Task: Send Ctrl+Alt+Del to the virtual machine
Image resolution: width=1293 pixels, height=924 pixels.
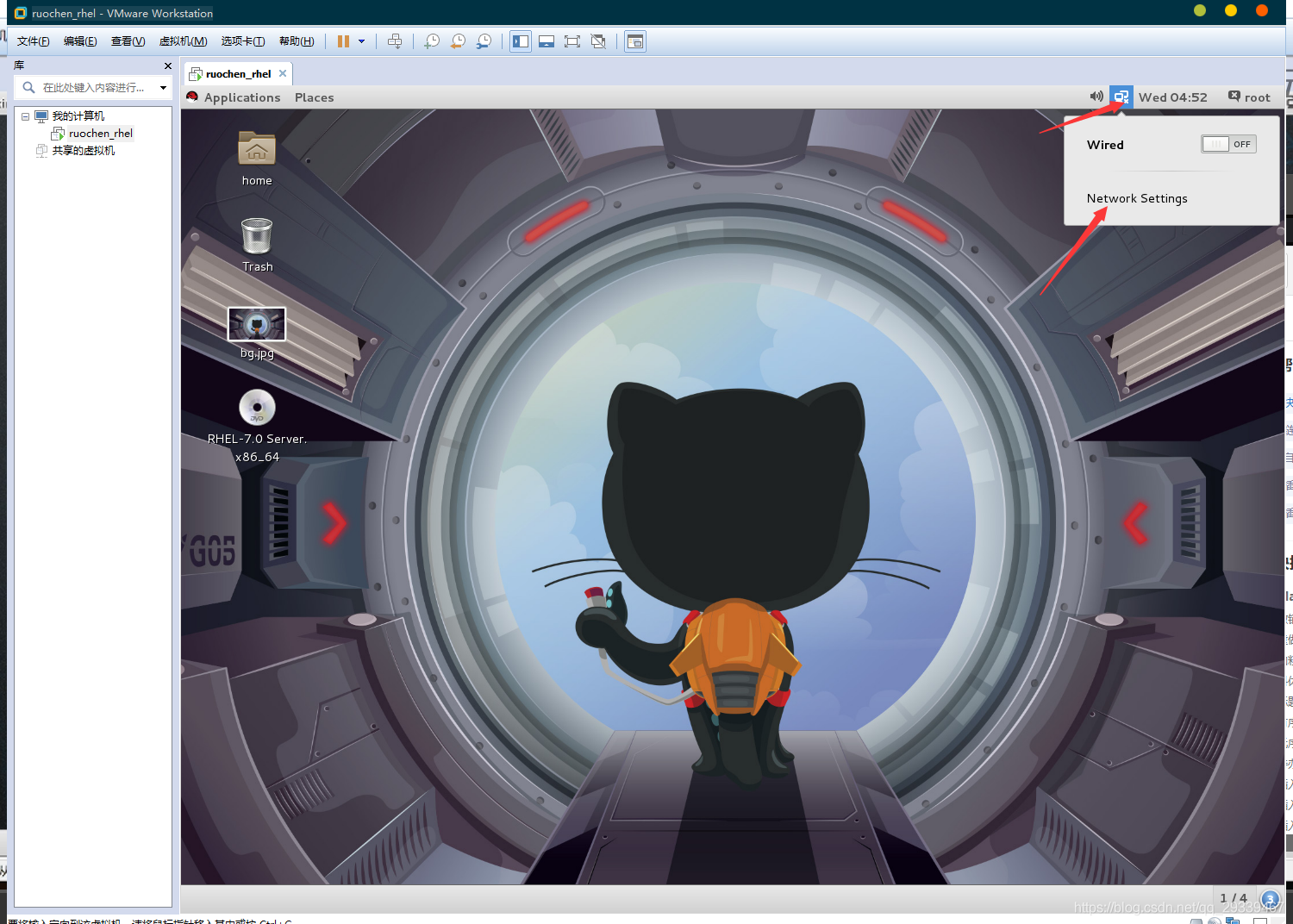Action: 395,41
